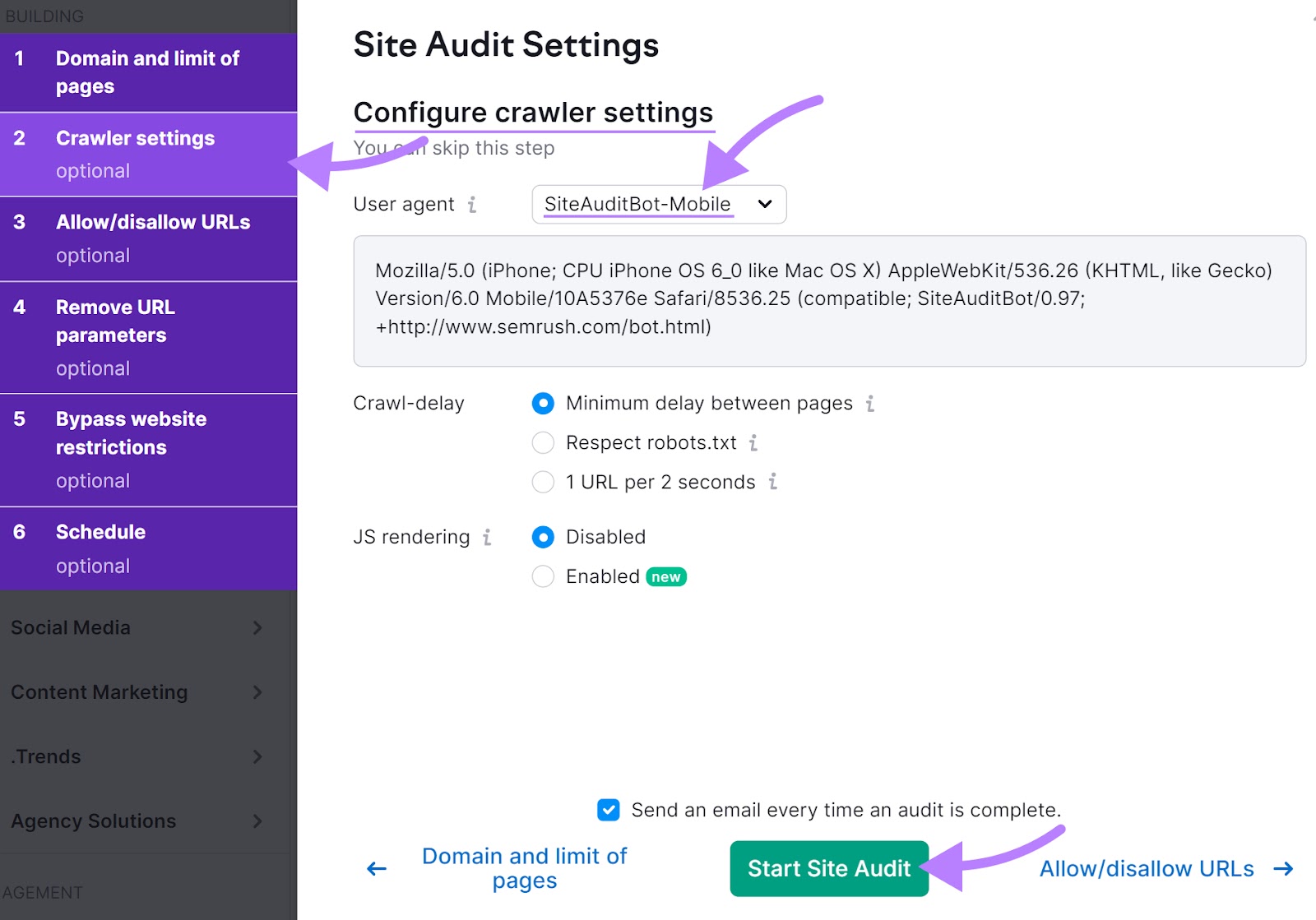
Task: Enable JS rendering
Action: pyautogui.click(x=543, y=576)
